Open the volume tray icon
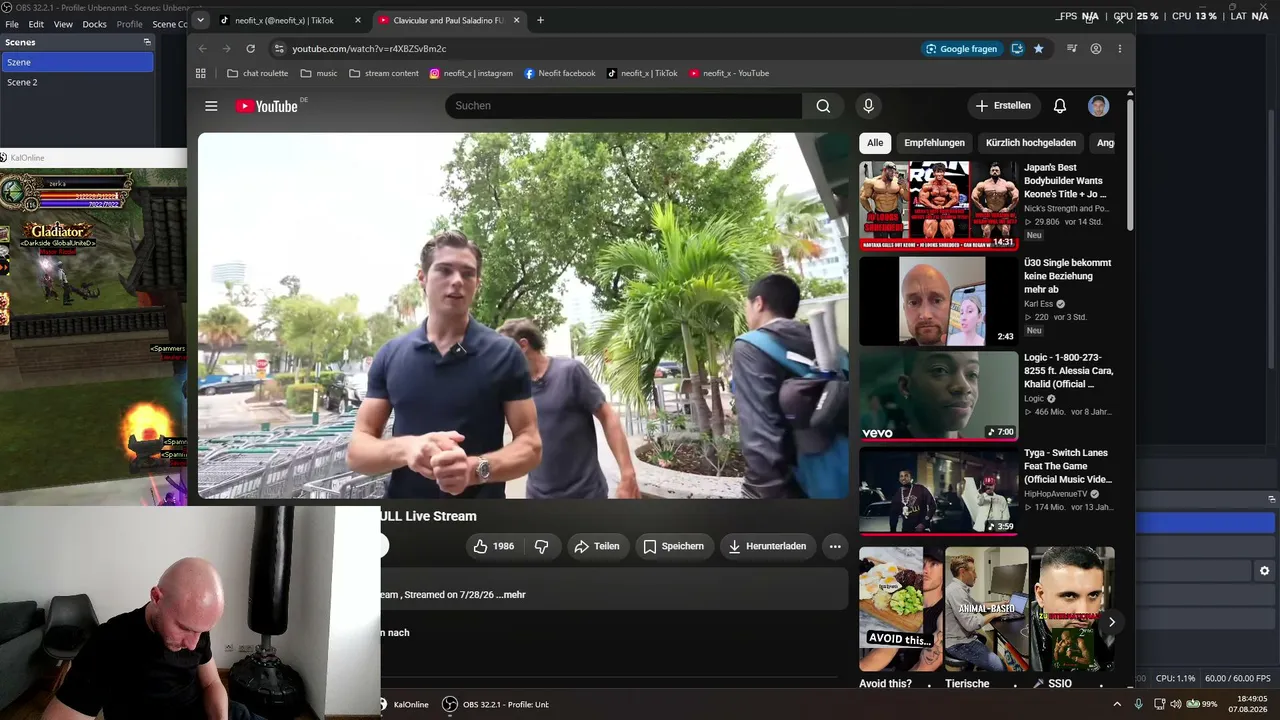Viewport: 1280px width, 720px height. coord(1175,704)
